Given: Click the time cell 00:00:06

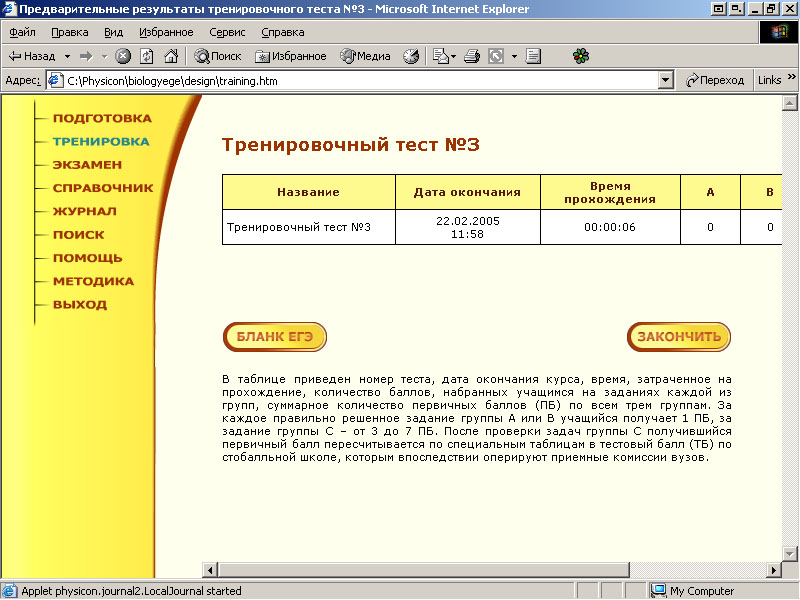Looking at the screenshot, I should click(610, 227).
